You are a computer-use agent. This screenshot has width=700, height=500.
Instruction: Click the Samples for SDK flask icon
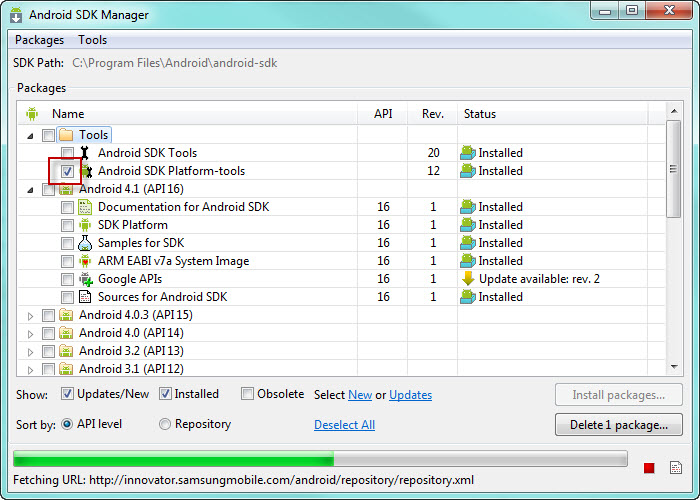tap(85, 243)
